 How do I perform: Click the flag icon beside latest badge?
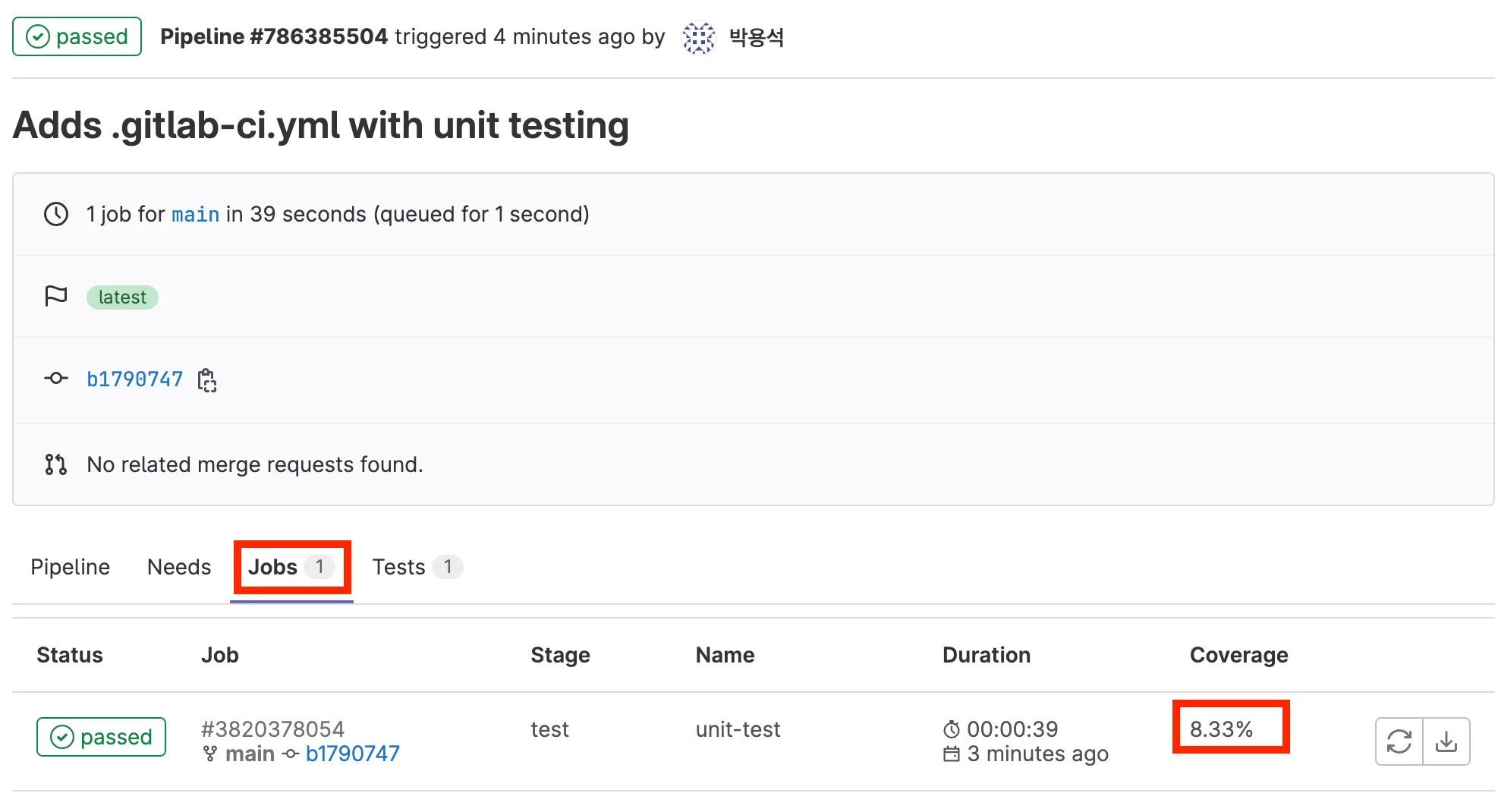click(56, 296)
